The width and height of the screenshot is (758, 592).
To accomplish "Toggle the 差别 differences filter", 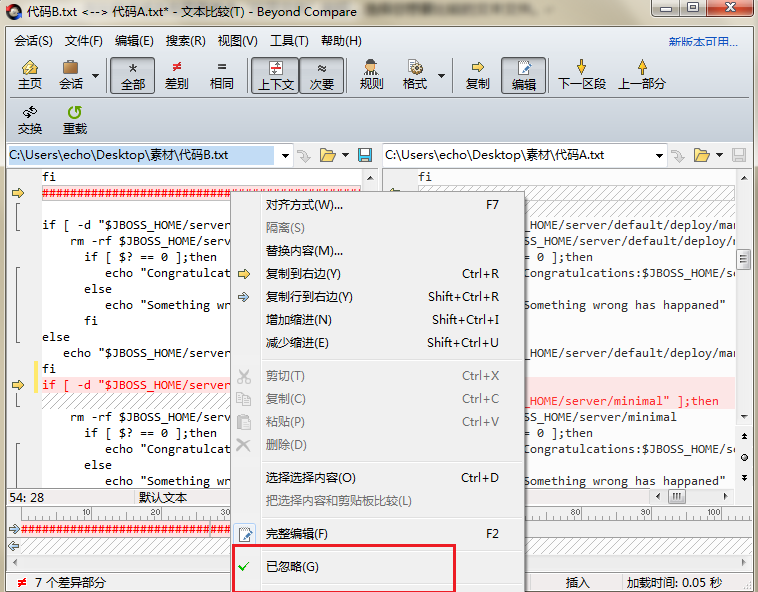I will [176, 75].
